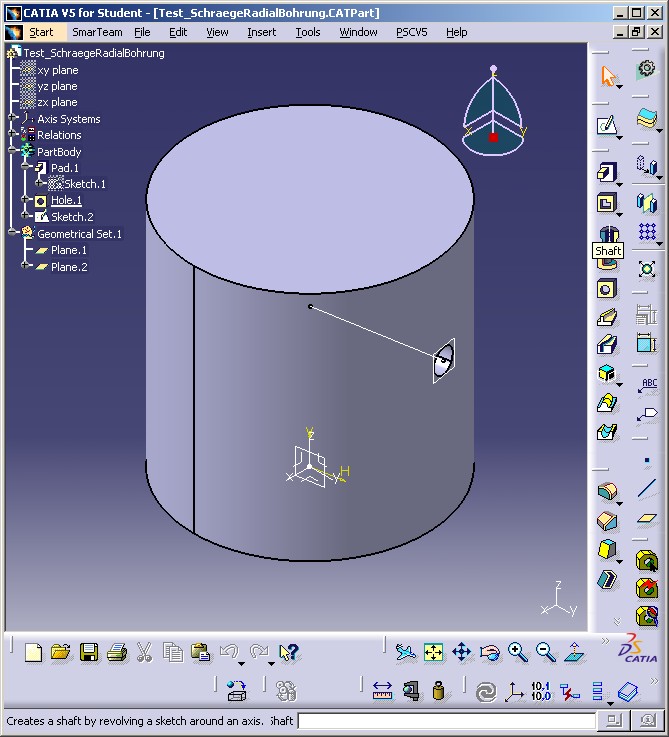Click the Text with Leader icon

coord(647,386)
